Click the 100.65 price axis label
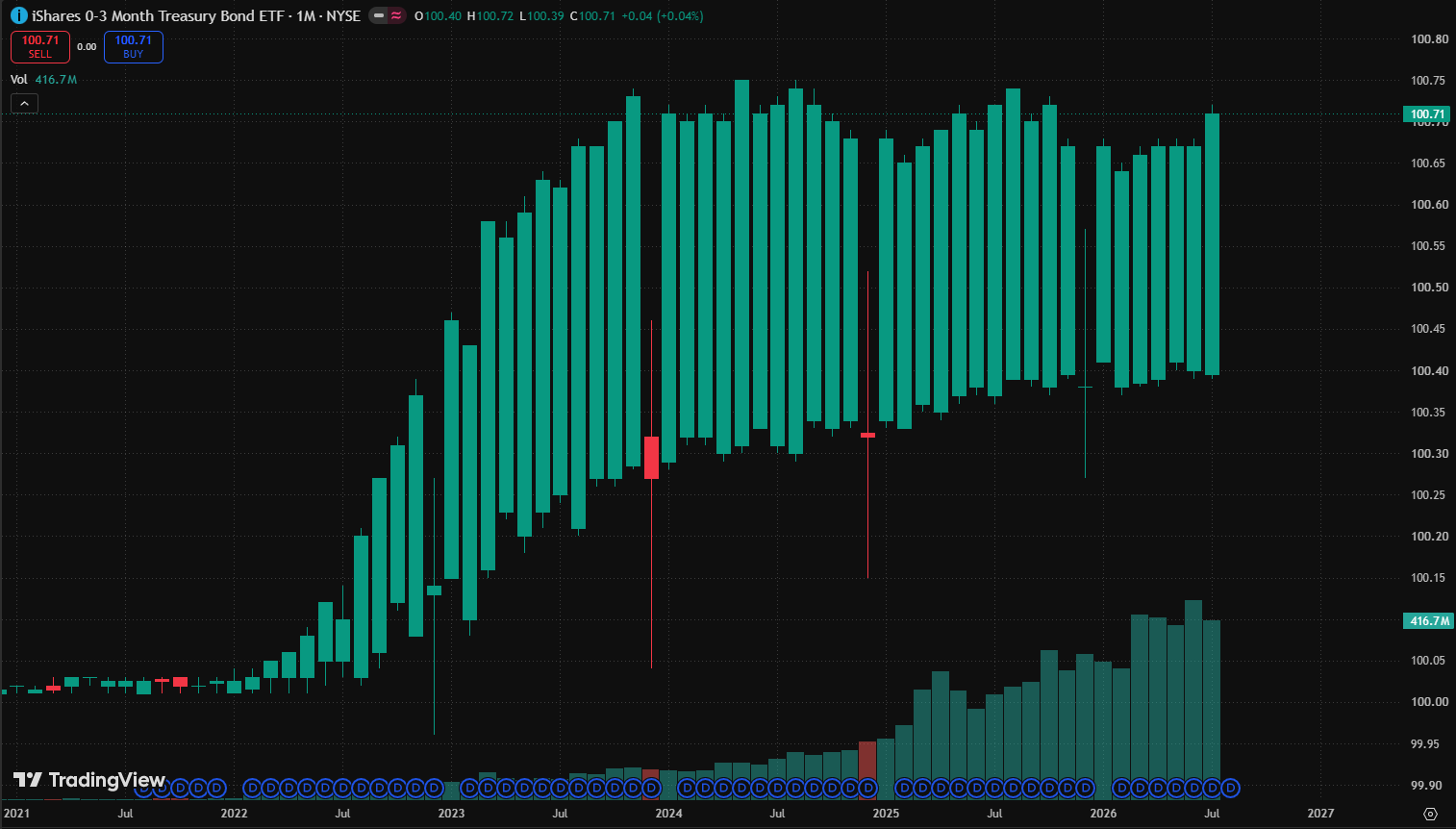Image resolution: width=1456 pixels, height=829 pixels. tap(1429, 163)
